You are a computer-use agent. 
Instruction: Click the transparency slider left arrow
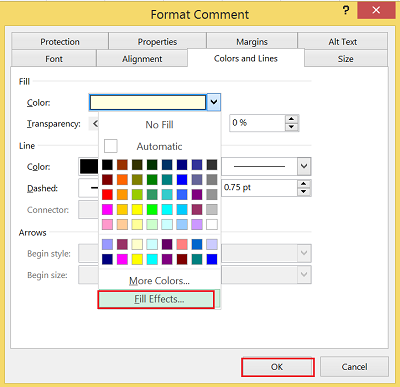[x=95, y=124]
